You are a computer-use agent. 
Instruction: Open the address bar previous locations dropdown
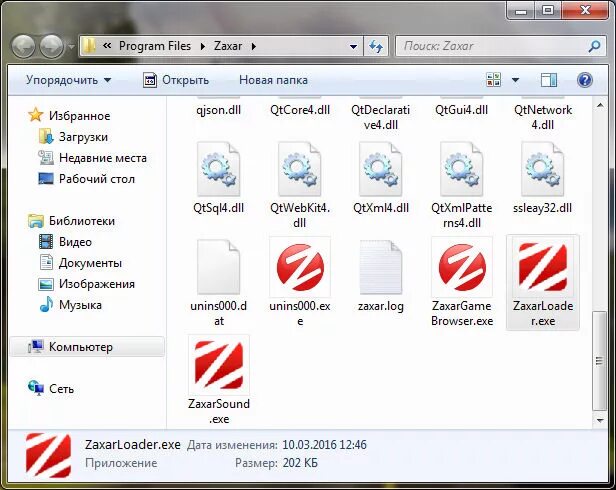[x=353, y=46]
